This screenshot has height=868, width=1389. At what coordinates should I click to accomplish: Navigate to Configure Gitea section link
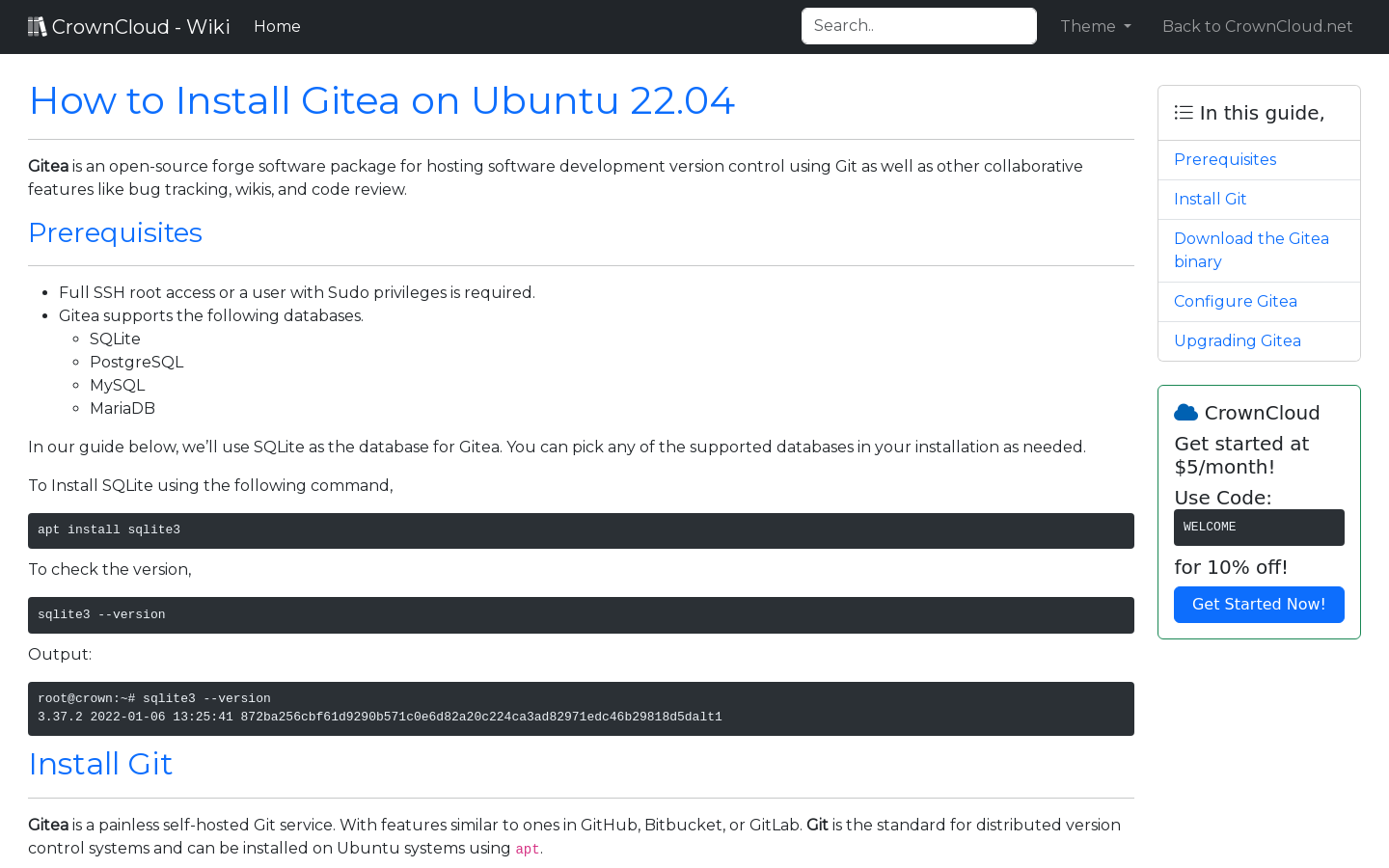click(x=1235, y=302)
